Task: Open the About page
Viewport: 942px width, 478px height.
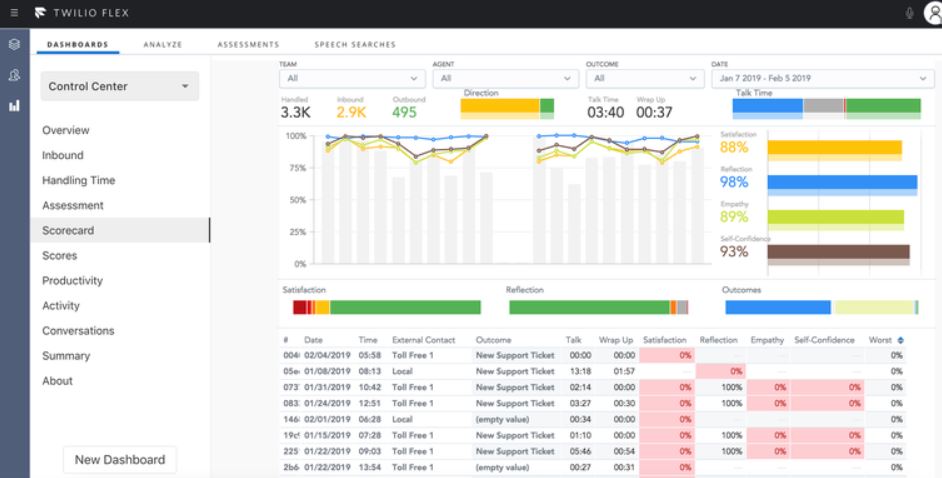Action: [57, 381]
